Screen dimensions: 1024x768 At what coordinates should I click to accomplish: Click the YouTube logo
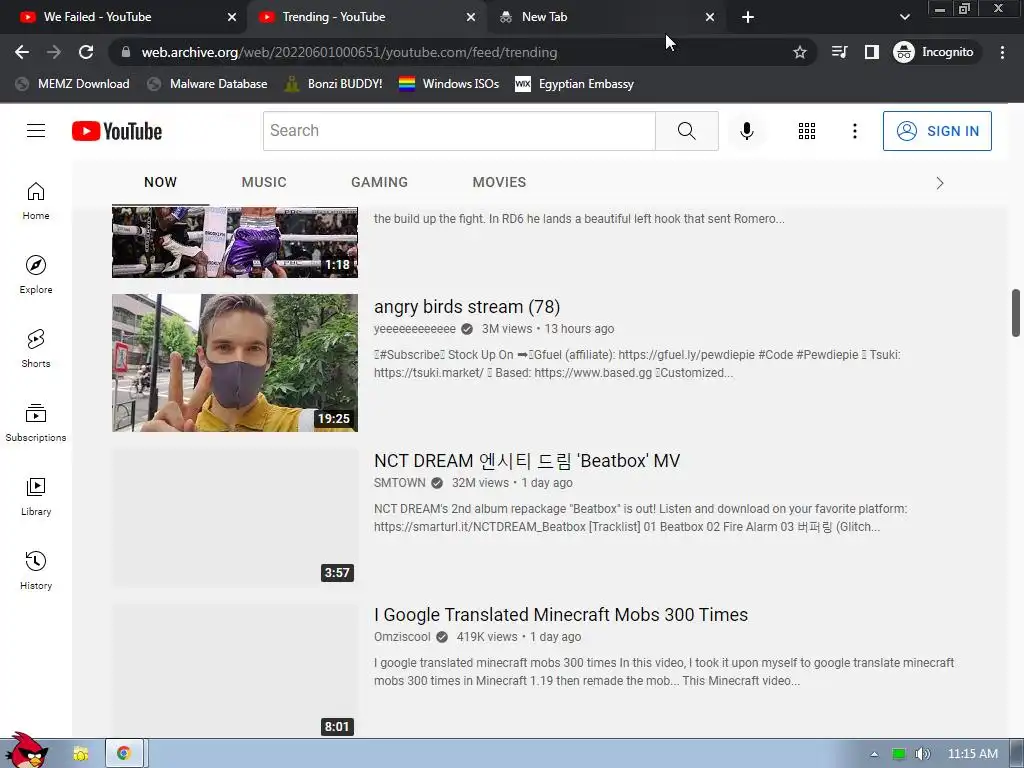[x=117, y=131]
